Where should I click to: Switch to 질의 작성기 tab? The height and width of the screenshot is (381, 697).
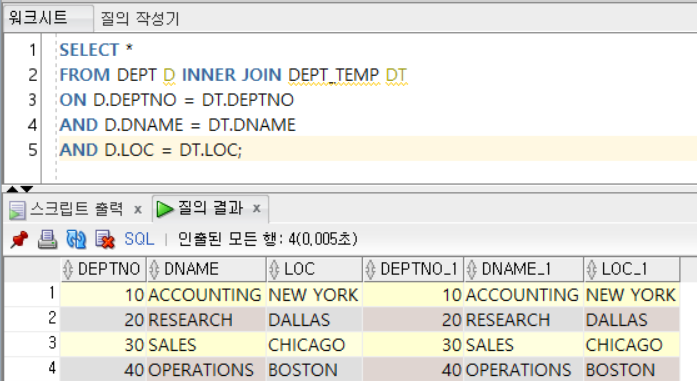point(140,19)
